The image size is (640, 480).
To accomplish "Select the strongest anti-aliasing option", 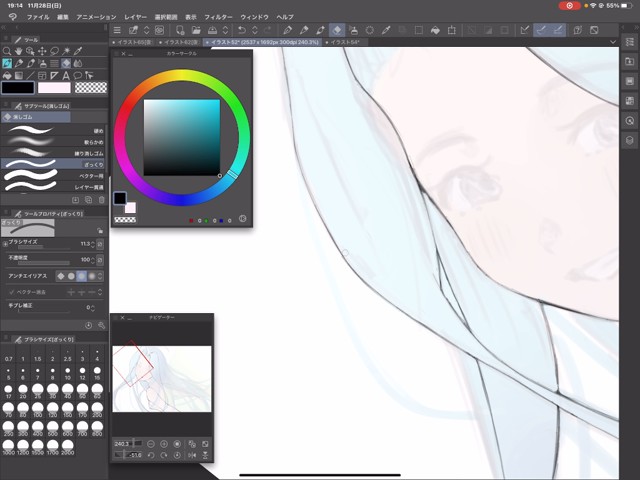I will point(92,275).
